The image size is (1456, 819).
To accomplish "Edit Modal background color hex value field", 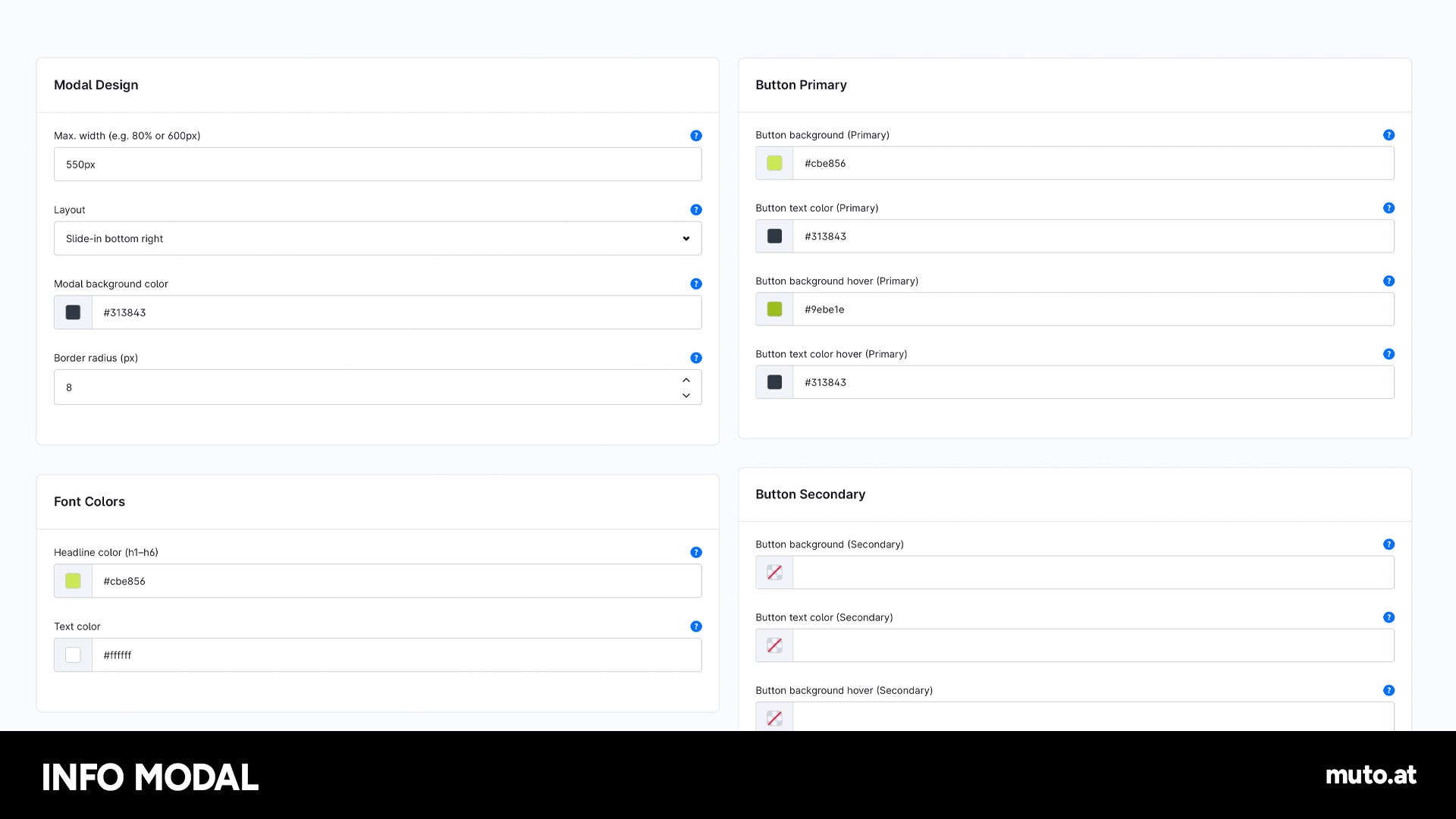I will click(397, 312).
